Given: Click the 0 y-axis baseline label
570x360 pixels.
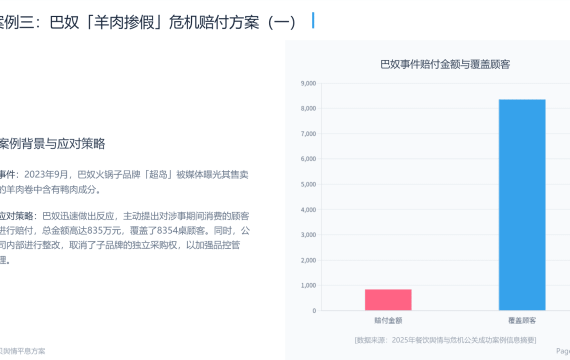Looking at the screenshot, I should tap(314, 311).
